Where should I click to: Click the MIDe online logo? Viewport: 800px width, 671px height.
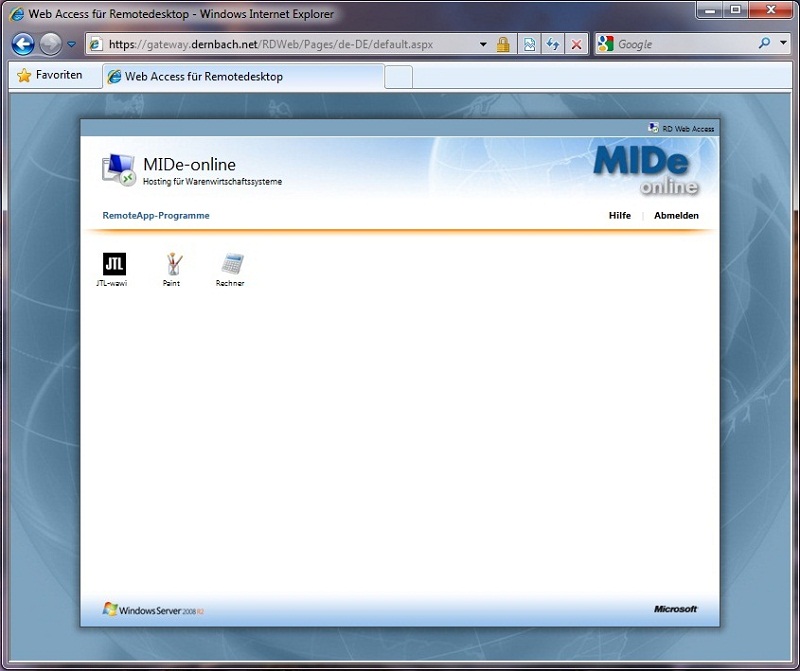(646, 171)
